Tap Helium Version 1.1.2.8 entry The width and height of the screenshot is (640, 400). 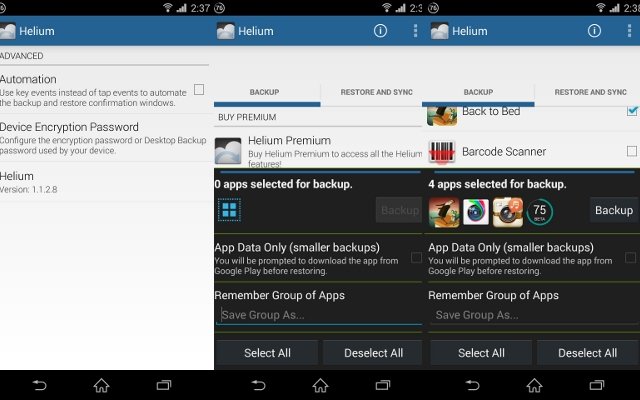click(104, 182)
